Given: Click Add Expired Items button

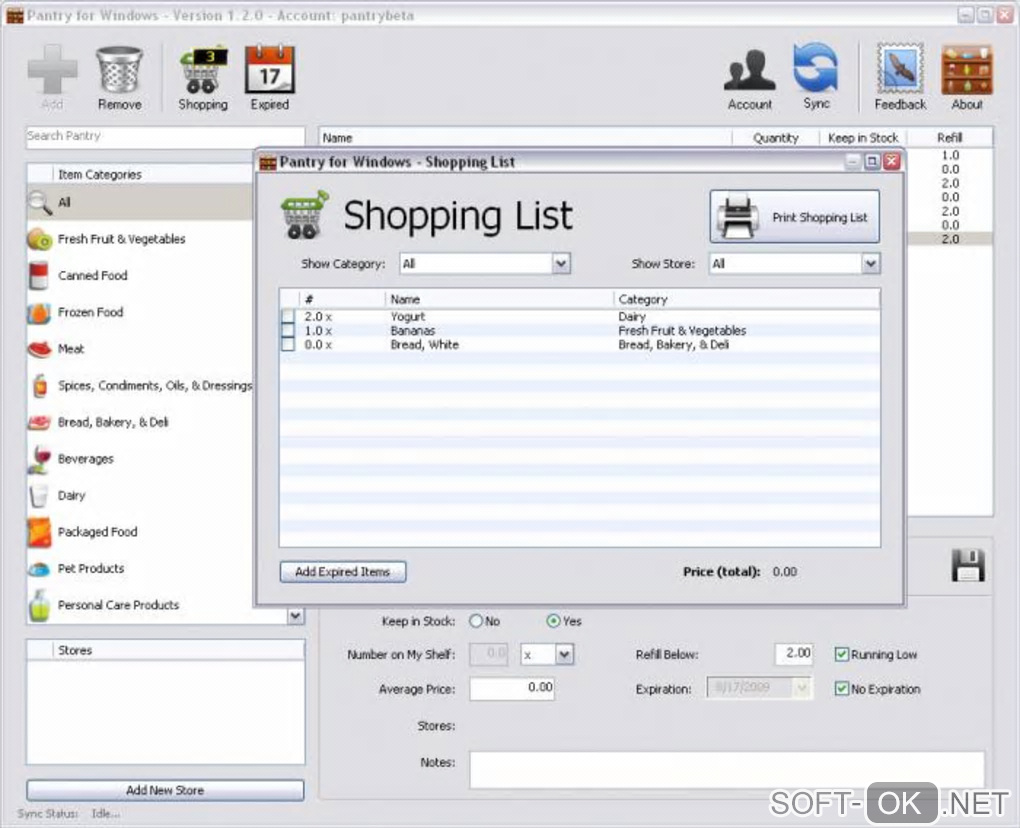Looking at the screenshot, I should tap(343, 572).
